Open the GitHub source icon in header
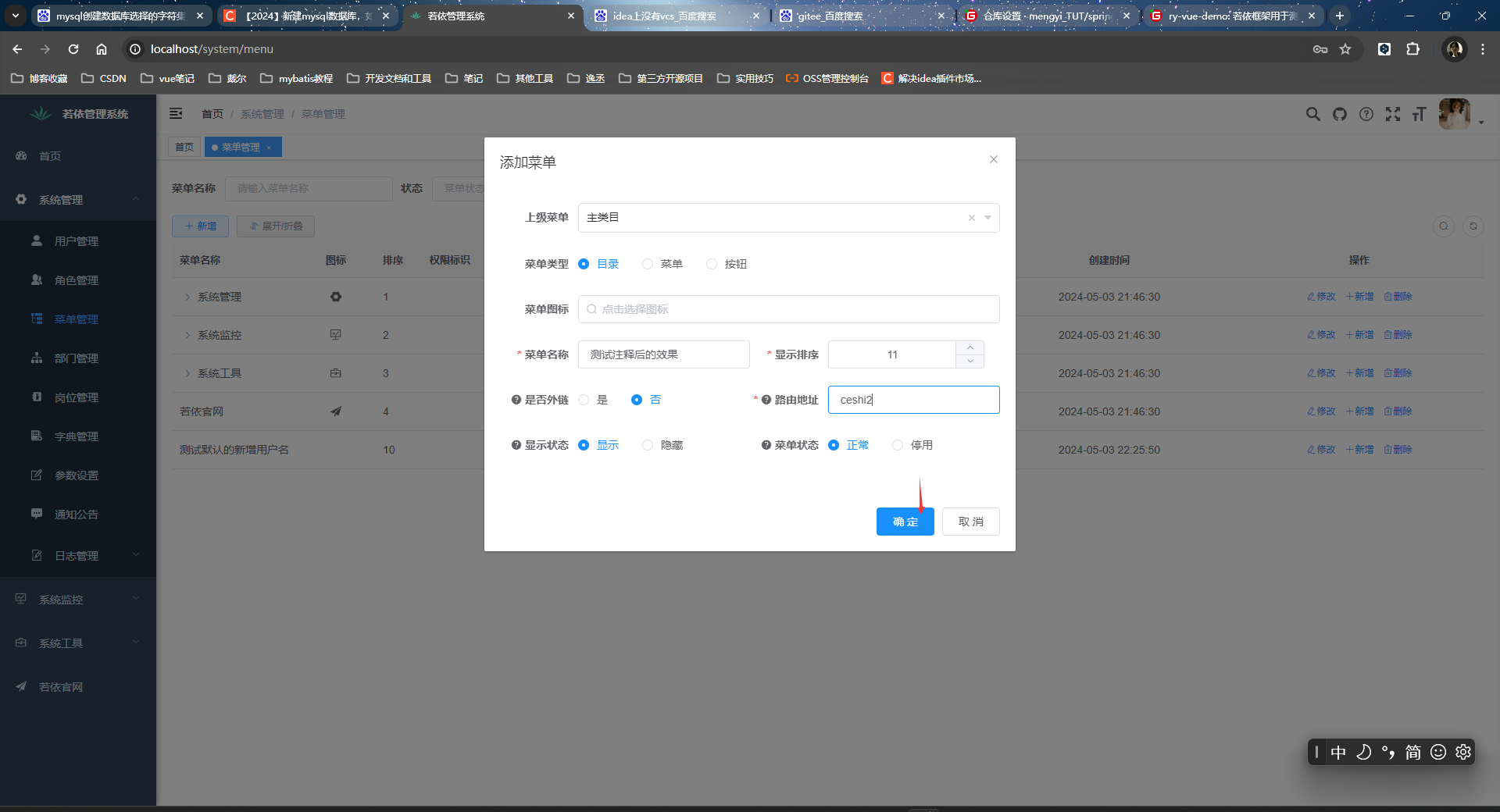Viewport: 1500px width, 812px height. 1340,114
